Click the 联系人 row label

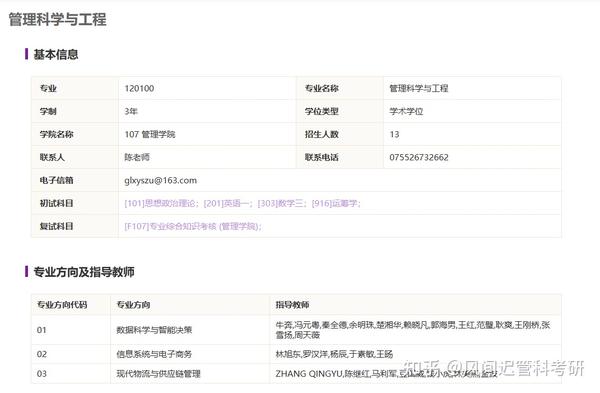click(x=52, y=157)
